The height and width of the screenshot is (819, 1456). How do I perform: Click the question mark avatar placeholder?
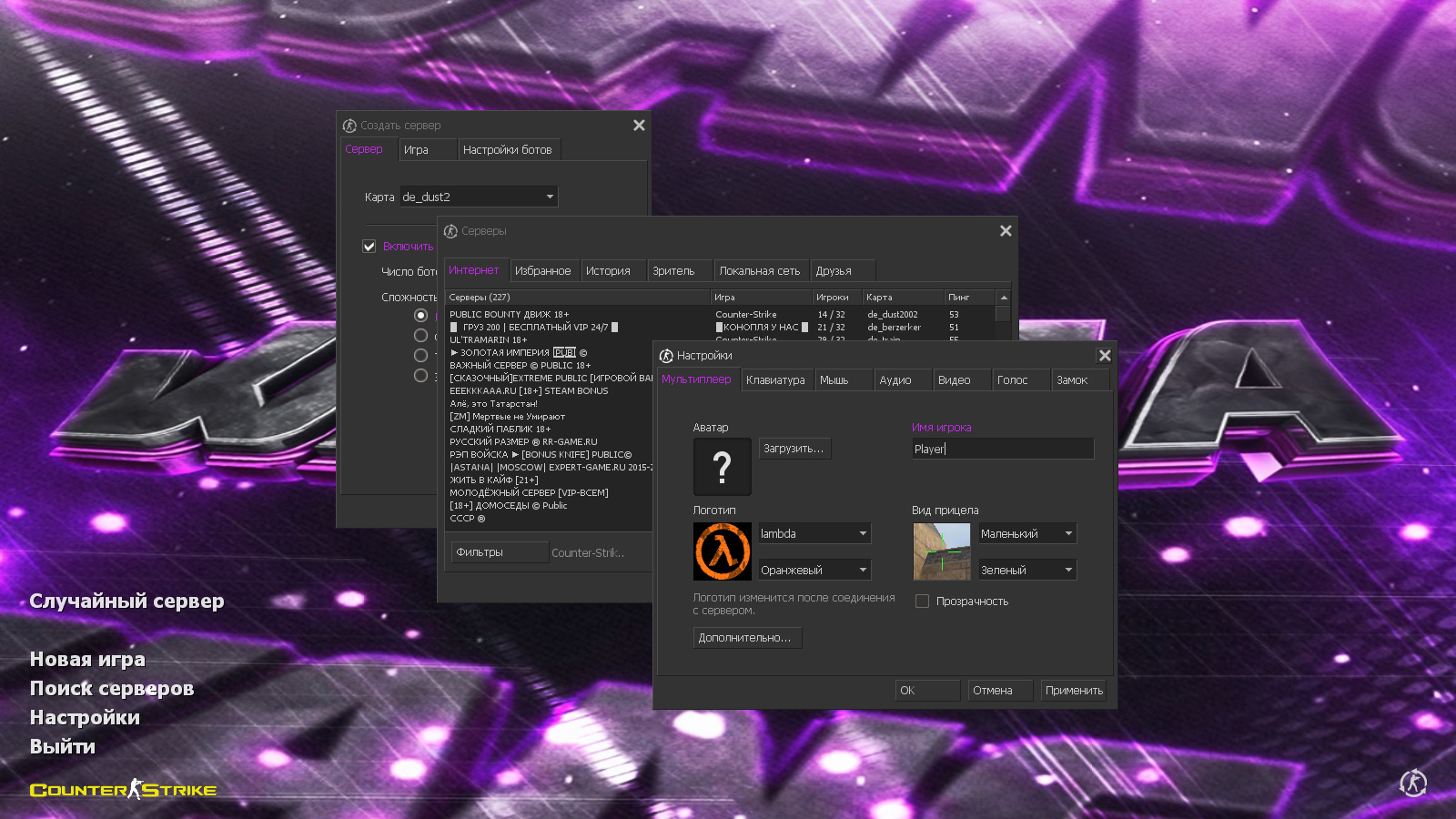click(722, 467)
